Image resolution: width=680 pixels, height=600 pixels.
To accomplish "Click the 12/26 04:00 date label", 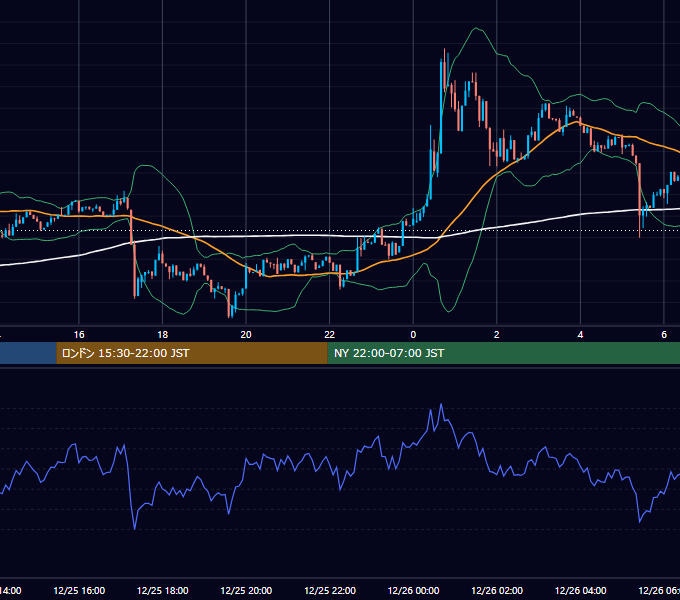I will [x=581, y=591].
